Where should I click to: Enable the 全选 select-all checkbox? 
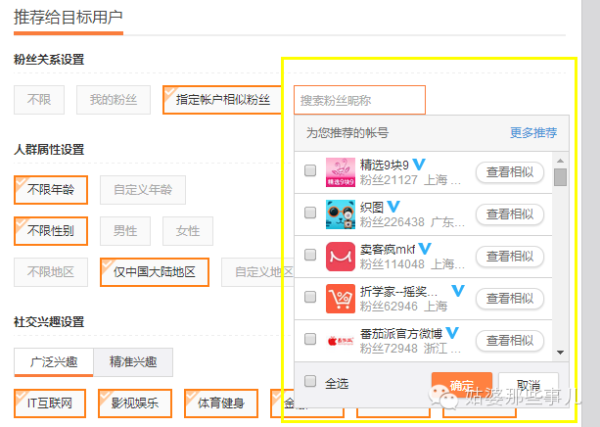(x=310, y=381)
